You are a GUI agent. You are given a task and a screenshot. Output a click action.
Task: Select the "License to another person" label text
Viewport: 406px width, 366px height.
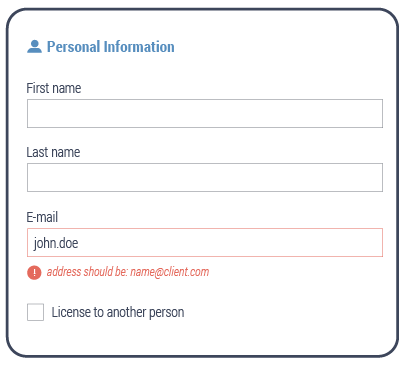tap(118, 312)
